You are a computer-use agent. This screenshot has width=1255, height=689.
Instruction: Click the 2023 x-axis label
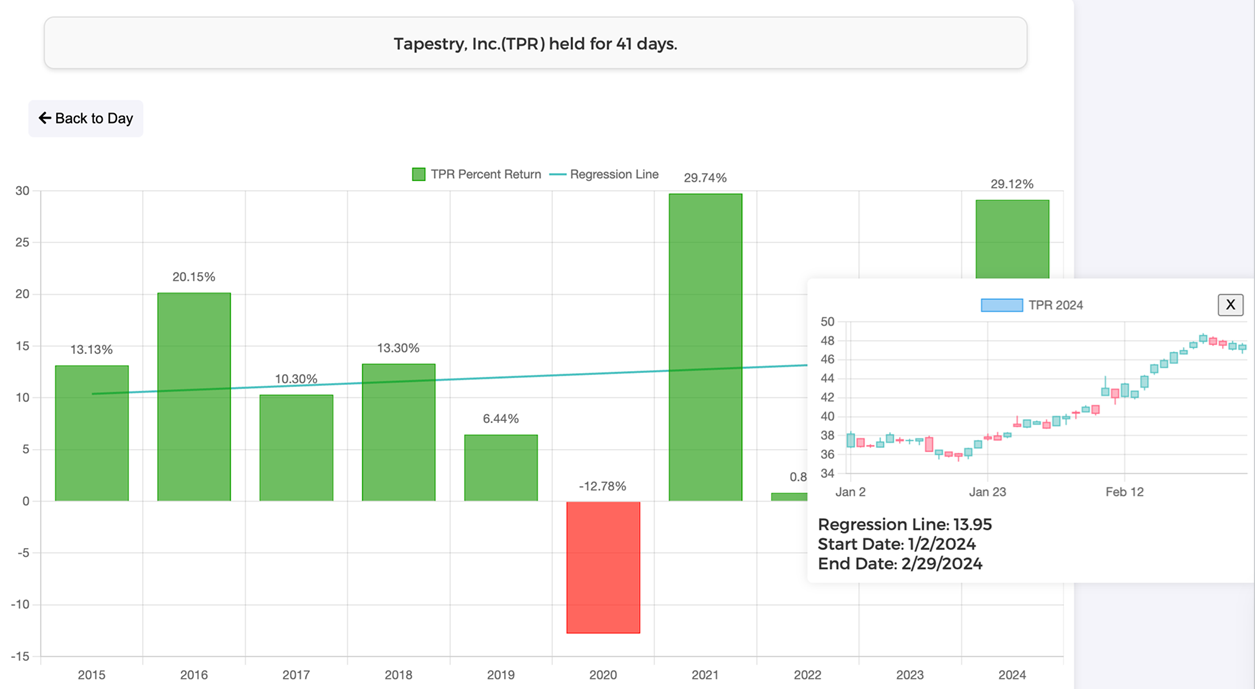click(x=910, y=675)
